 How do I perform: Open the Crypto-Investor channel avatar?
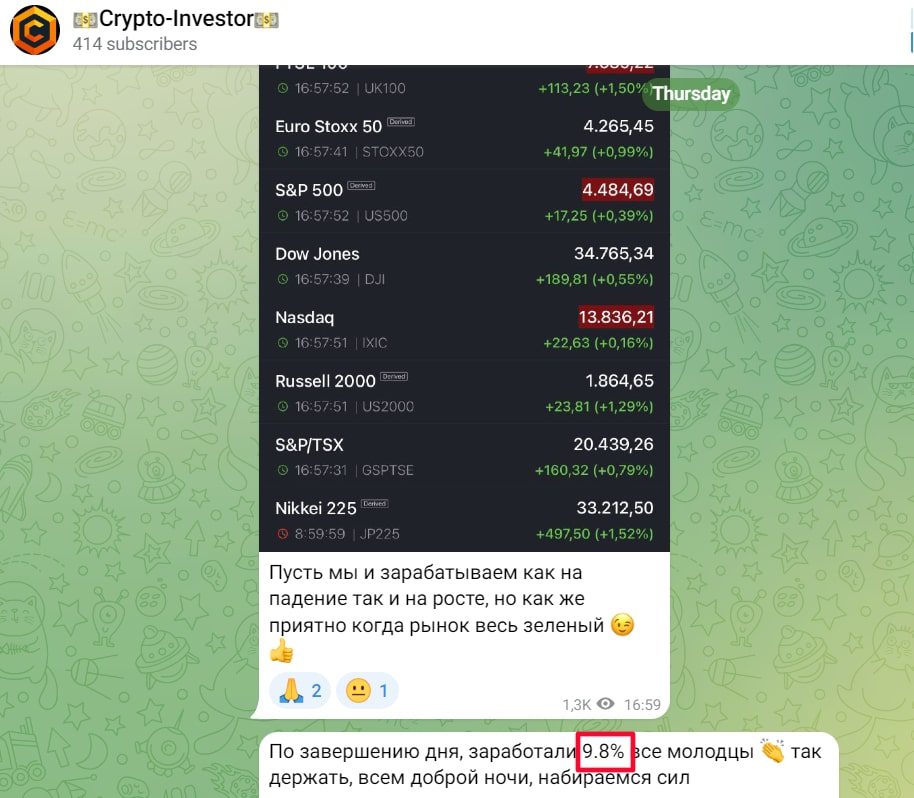[x=35, y=30]
